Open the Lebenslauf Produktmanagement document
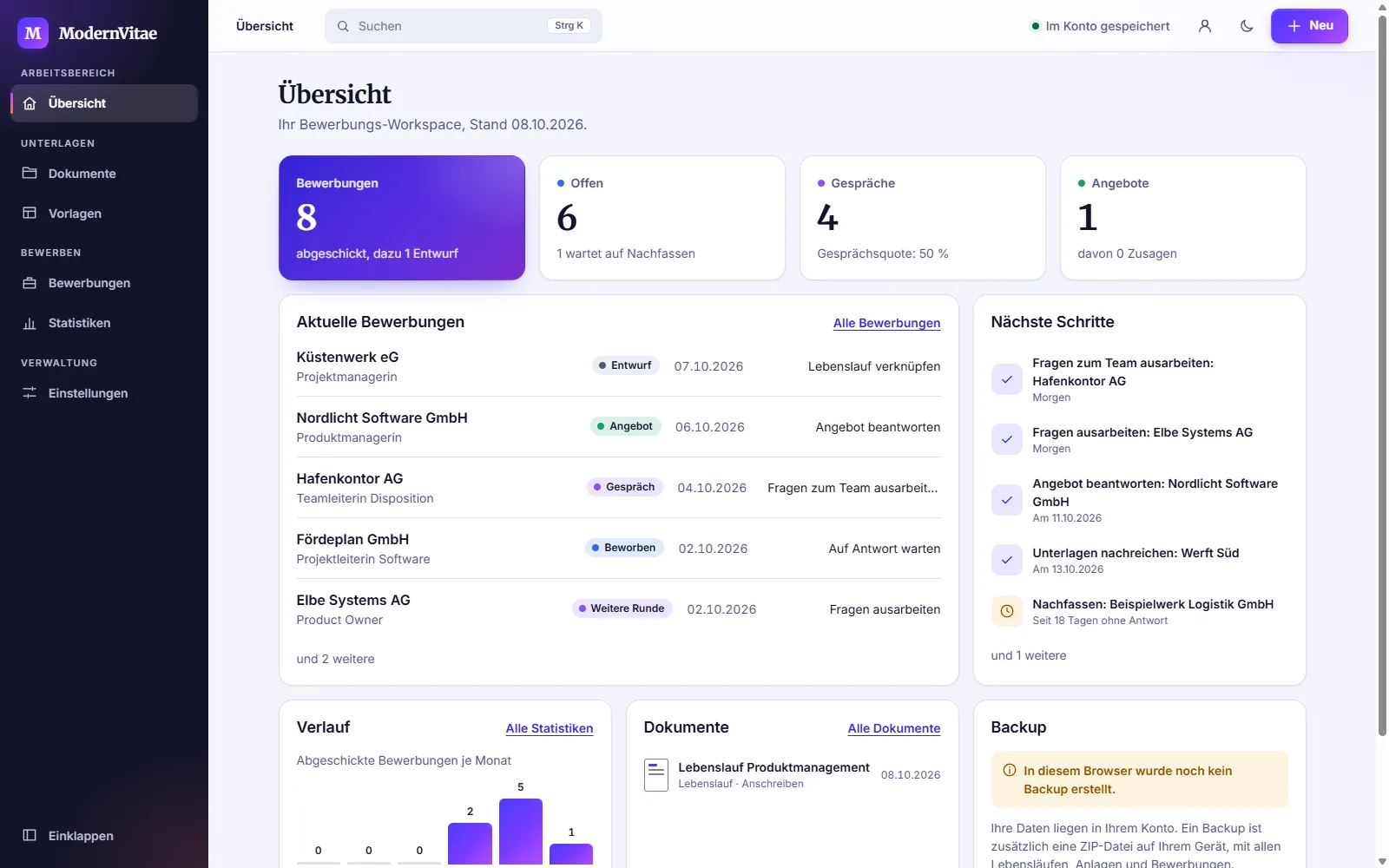The height and width of the screenshot is (868, 1389). [x=792, y=775]
